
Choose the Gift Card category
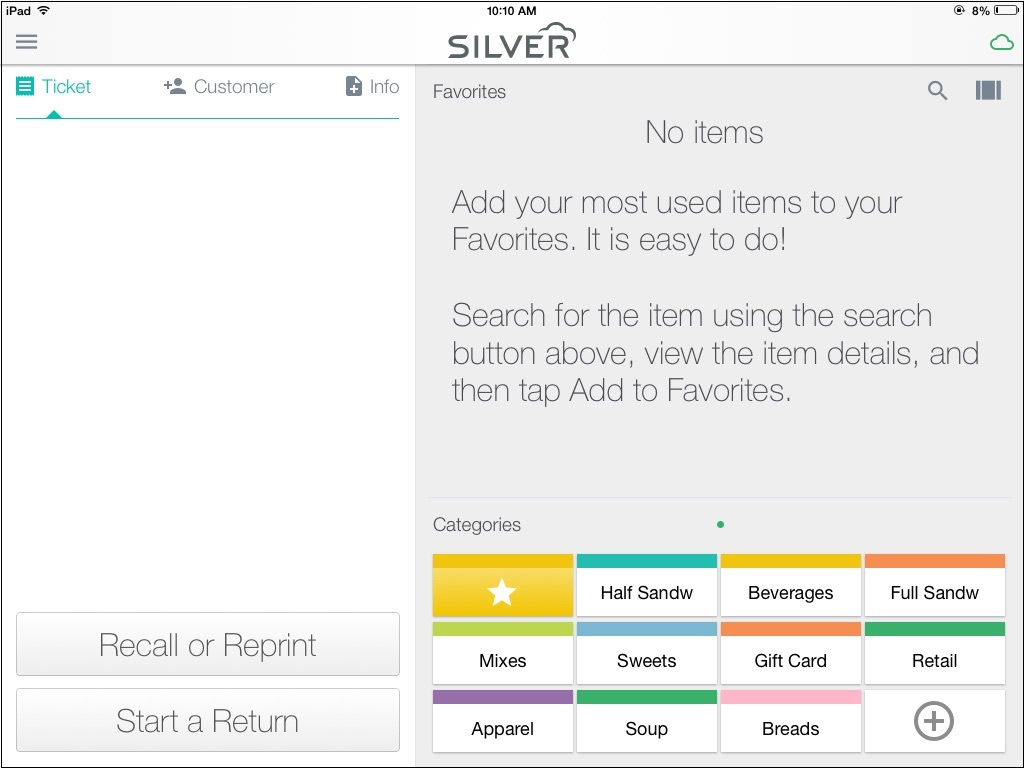[791, 653]
